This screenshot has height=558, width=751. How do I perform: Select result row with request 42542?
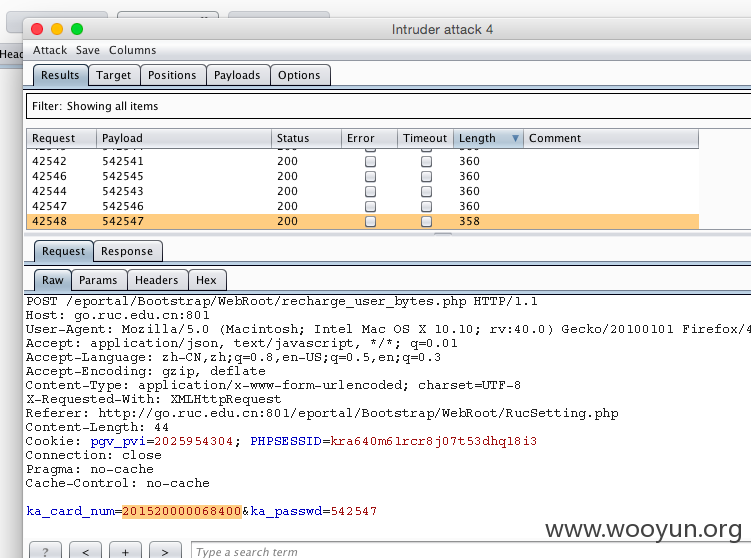pos(363,161)
